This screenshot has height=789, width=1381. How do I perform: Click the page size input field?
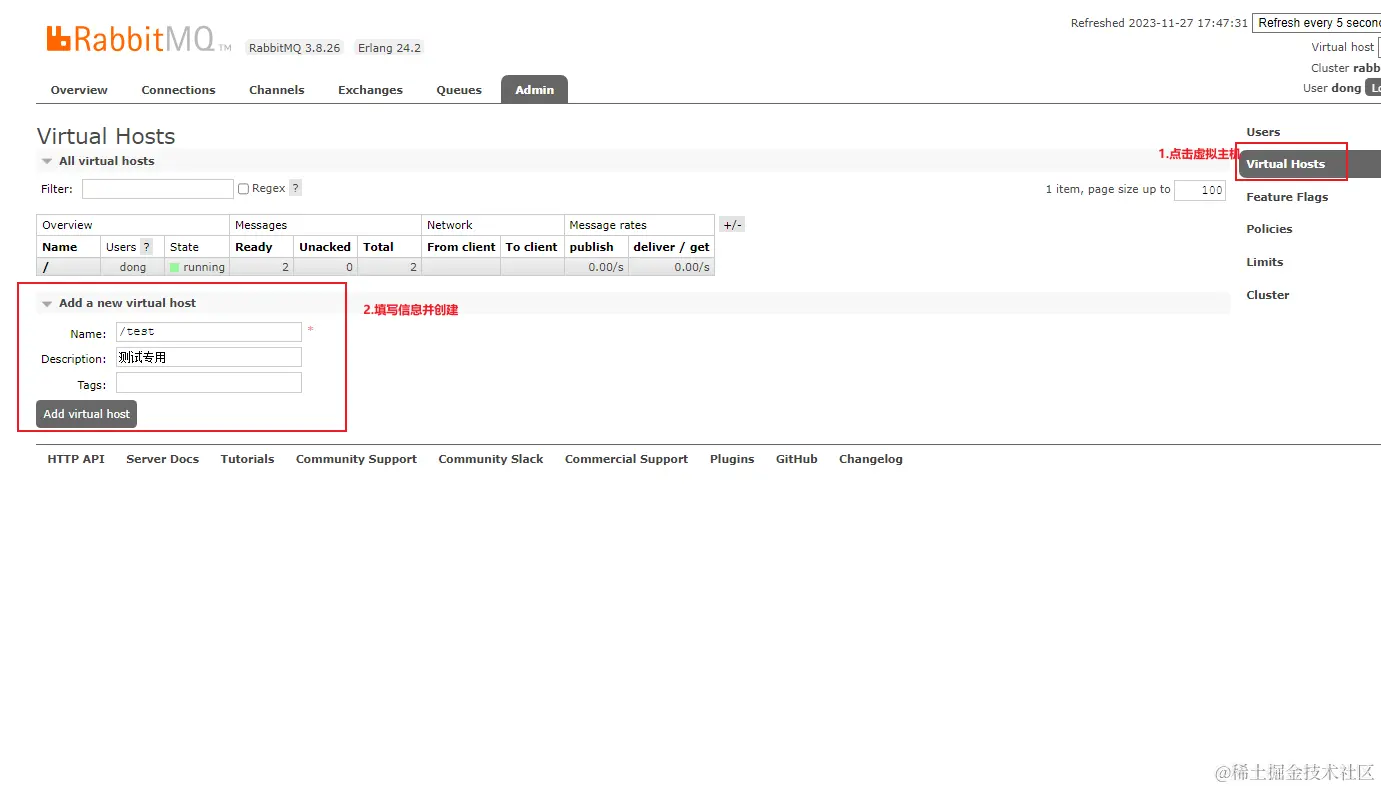(1199, 190)
